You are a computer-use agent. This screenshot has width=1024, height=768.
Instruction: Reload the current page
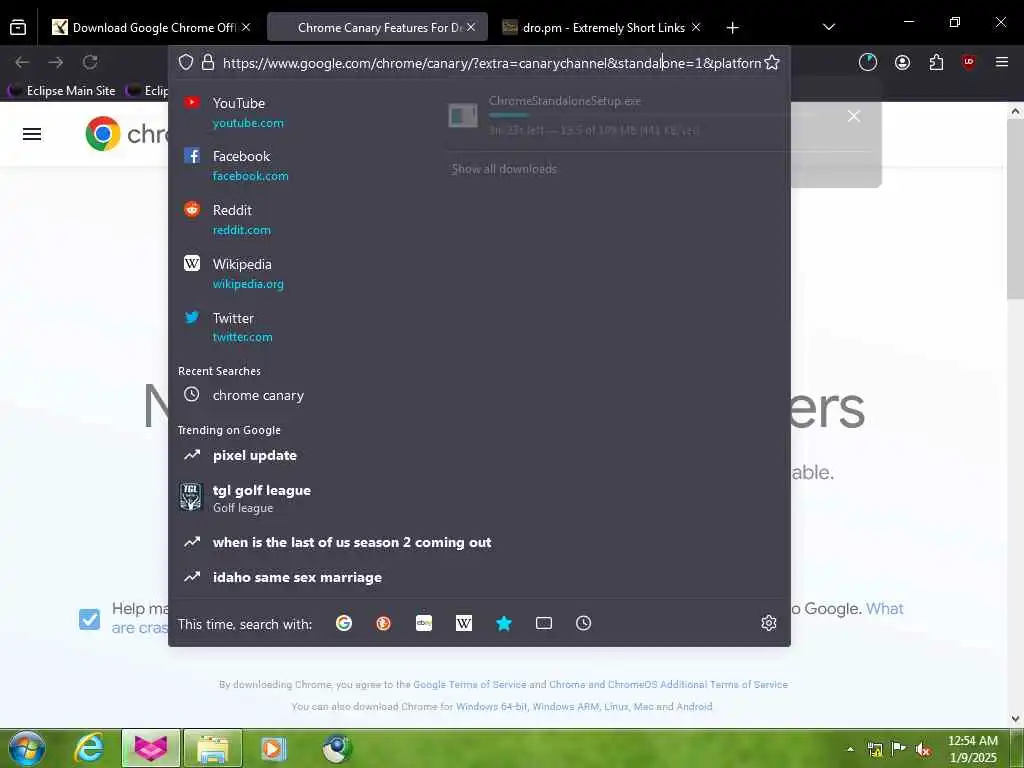click(x=90, y=63)
